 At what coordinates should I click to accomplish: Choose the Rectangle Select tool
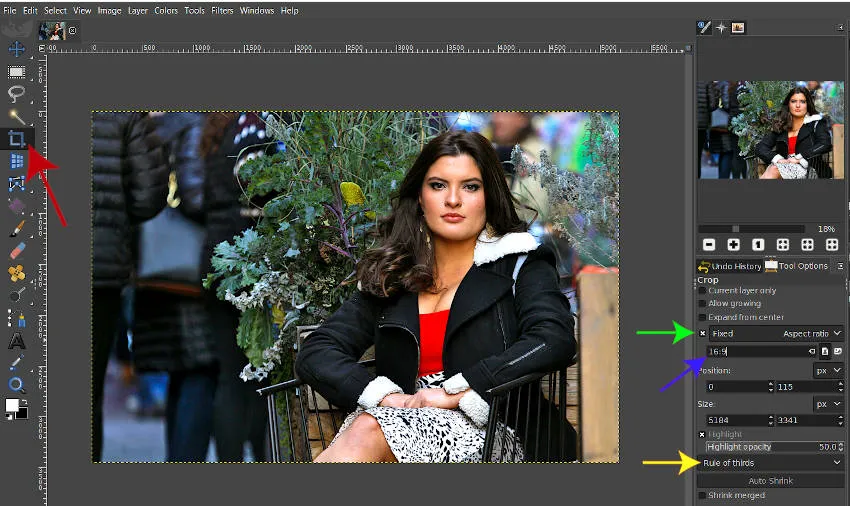tap(17, 72)
